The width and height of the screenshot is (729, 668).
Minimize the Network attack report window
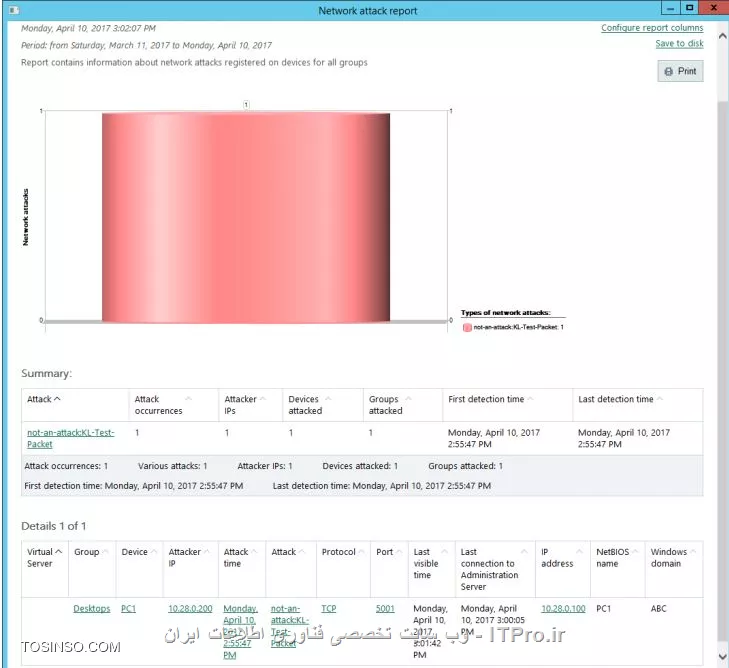point(670,8)
